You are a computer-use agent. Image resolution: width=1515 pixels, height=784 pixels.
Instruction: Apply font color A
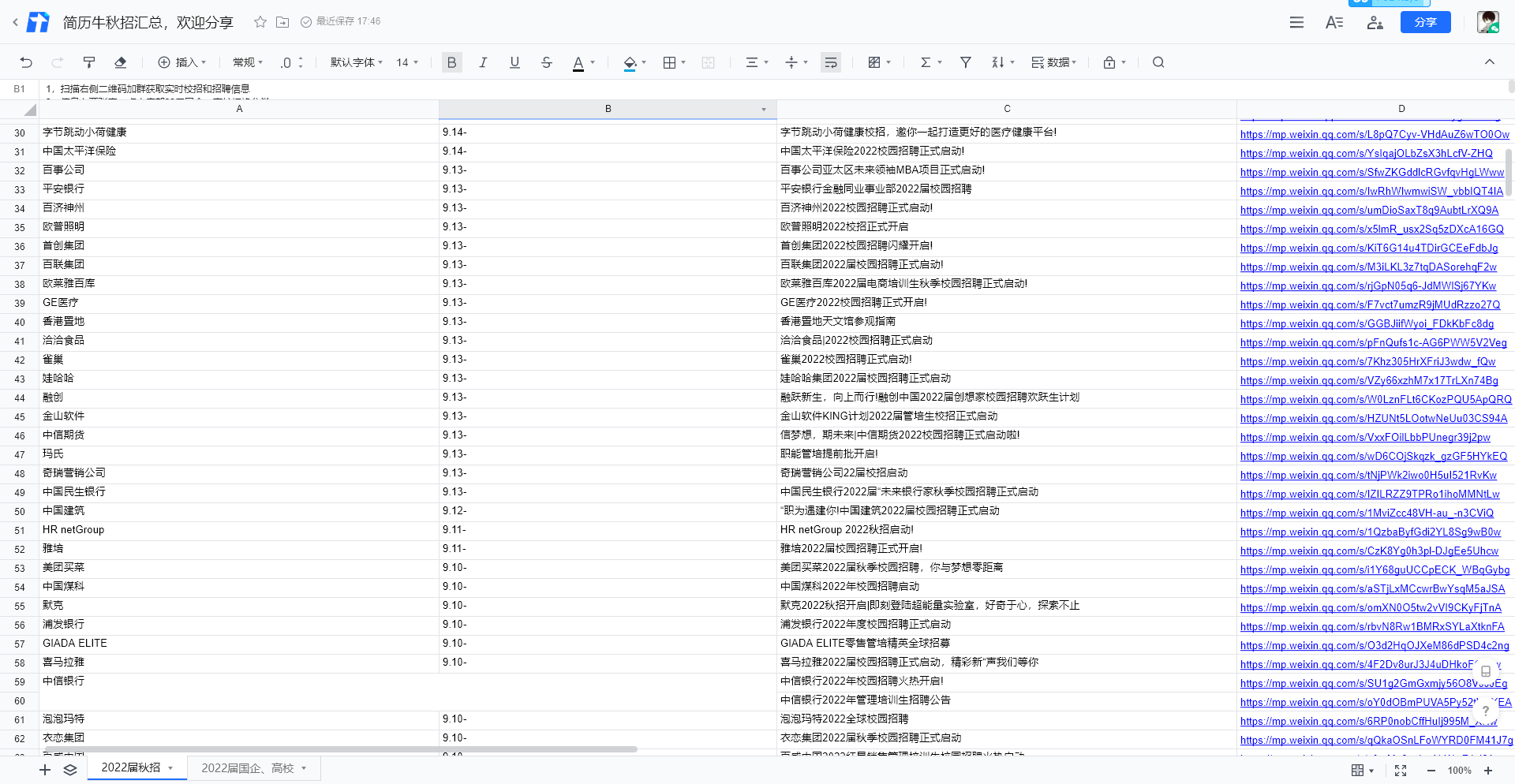[x=578, y=63]
